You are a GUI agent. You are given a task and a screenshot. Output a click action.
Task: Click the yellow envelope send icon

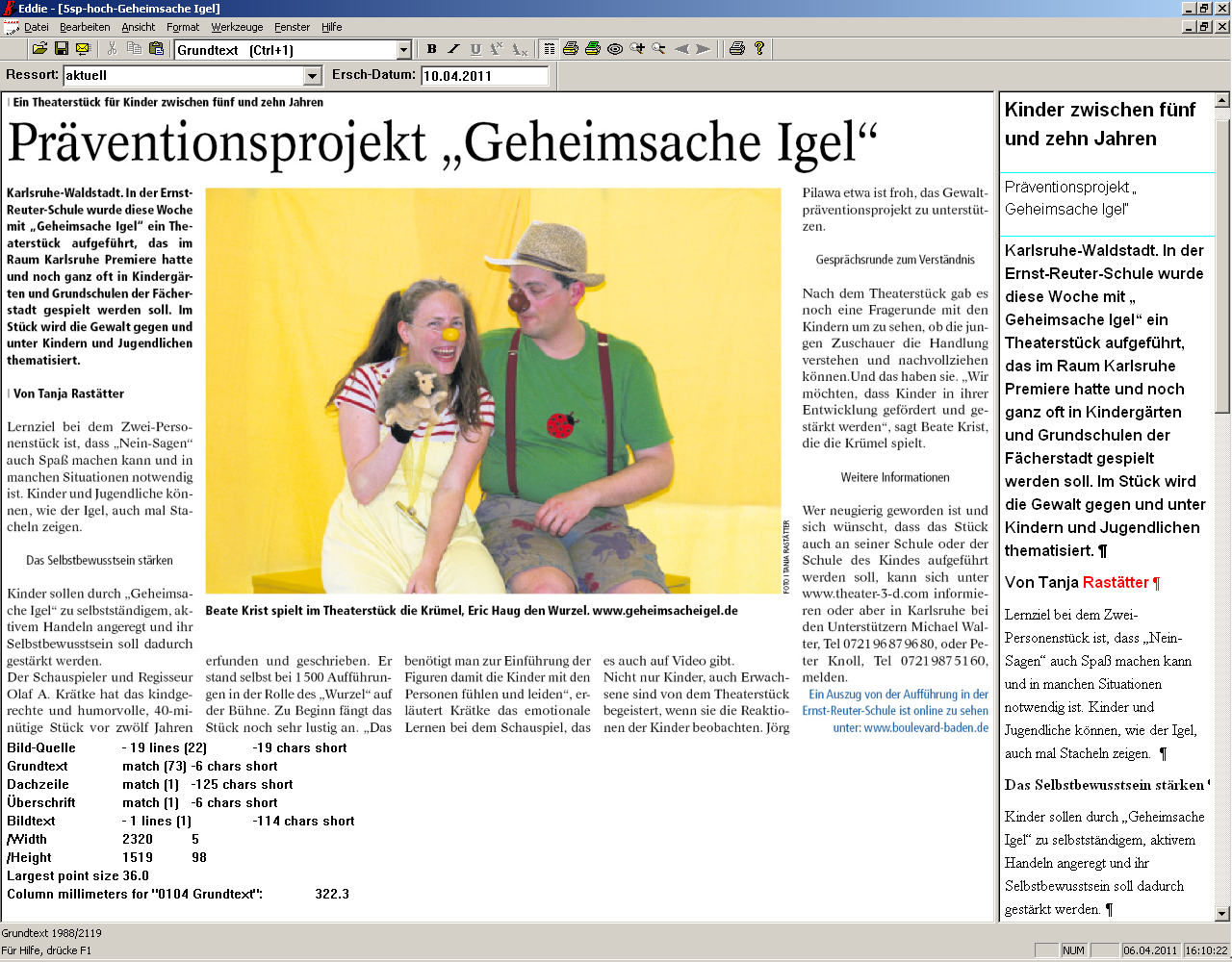point(83,48)
